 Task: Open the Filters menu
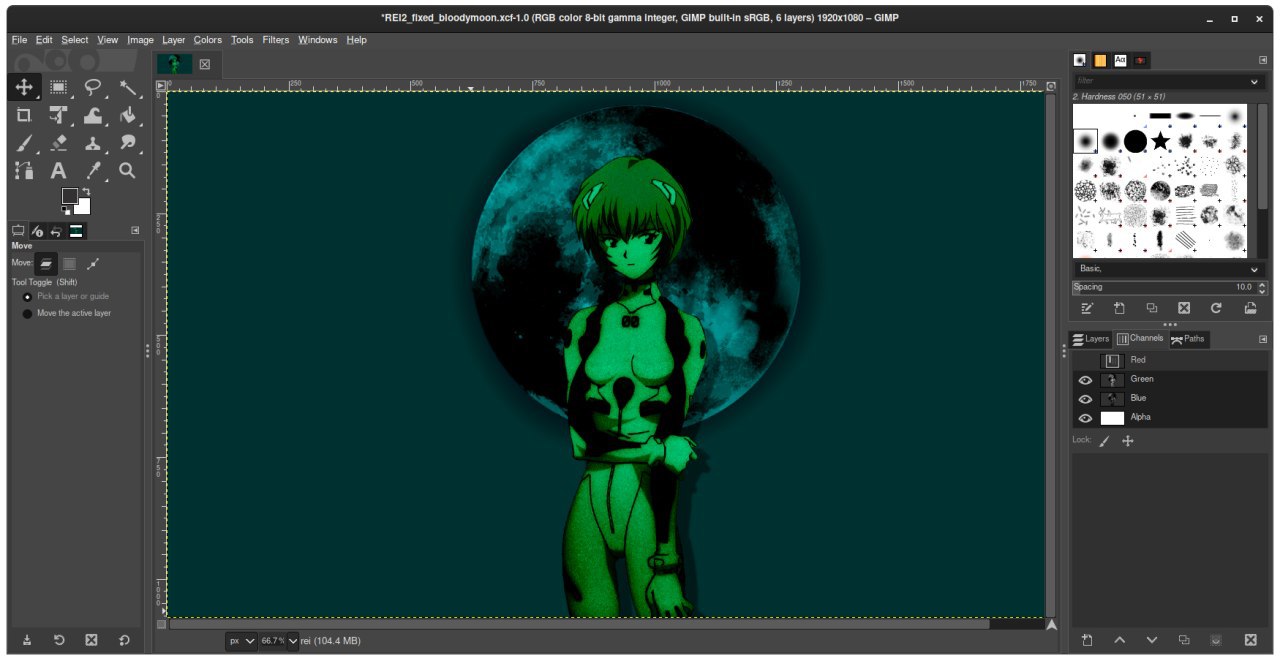[x=276, y=40]
